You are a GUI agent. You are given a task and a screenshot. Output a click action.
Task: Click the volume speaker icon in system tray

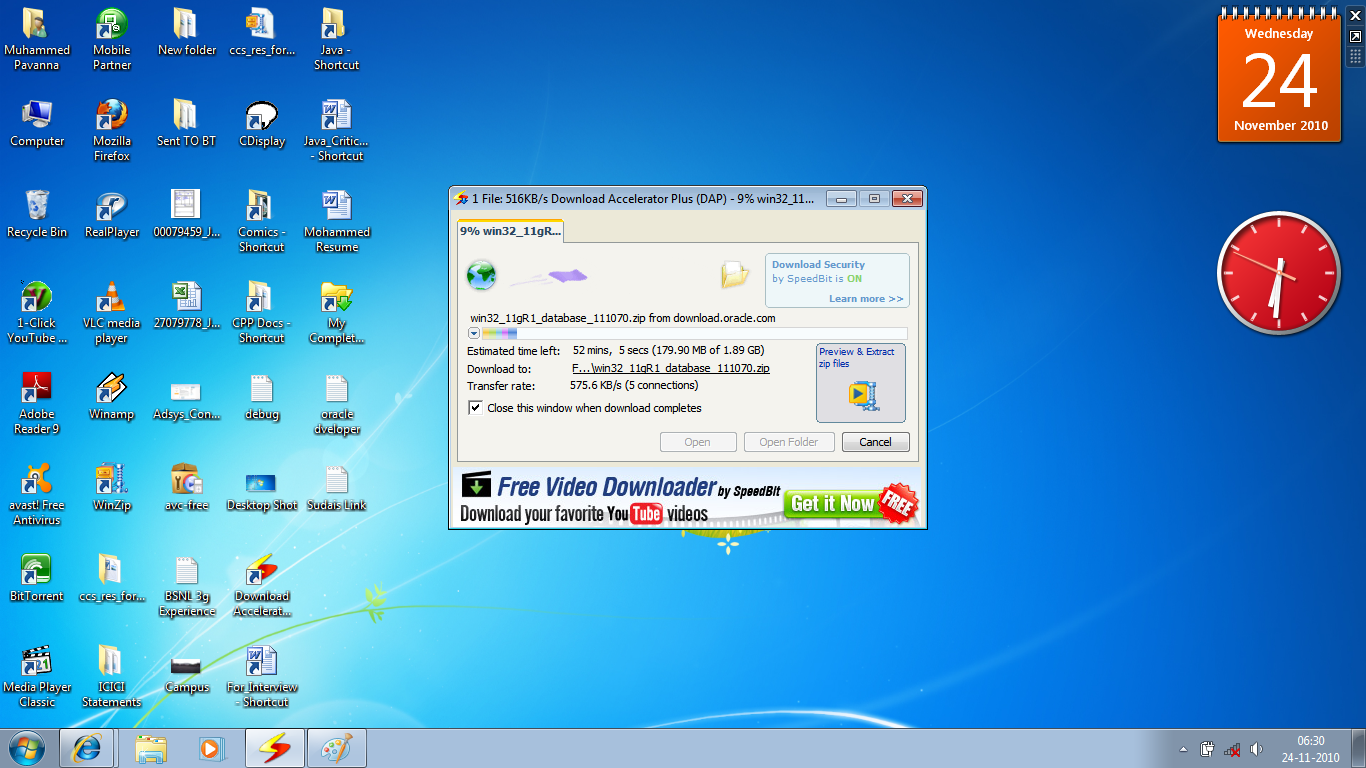[1256, 749]
